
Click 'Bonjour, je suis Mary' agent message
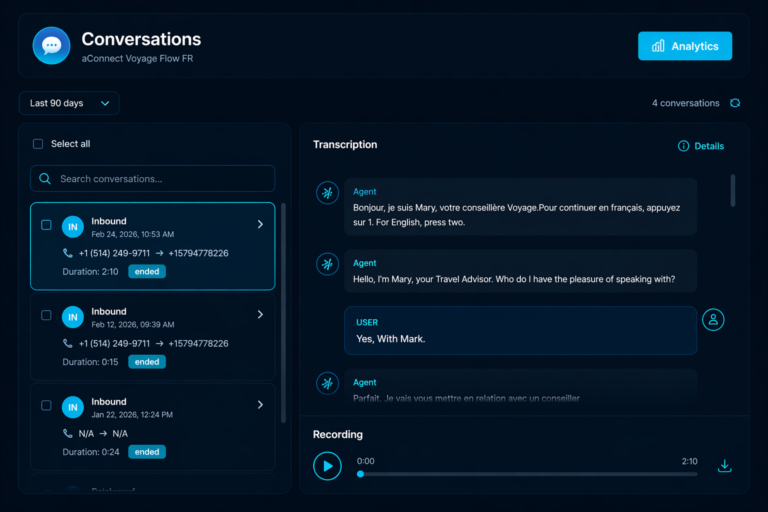pos(520,207)
